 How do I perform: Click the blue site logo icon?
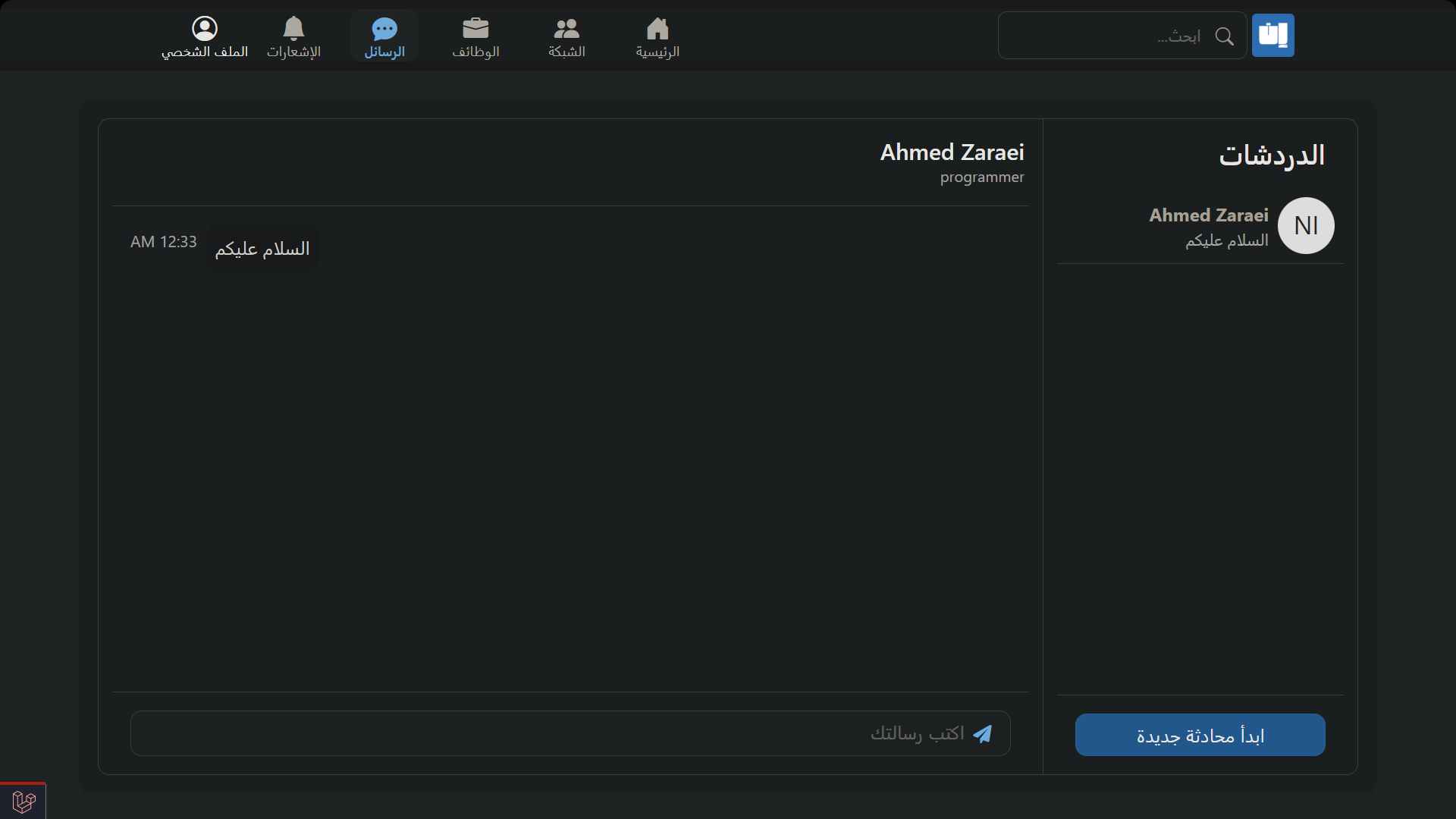click(1272, 35)
